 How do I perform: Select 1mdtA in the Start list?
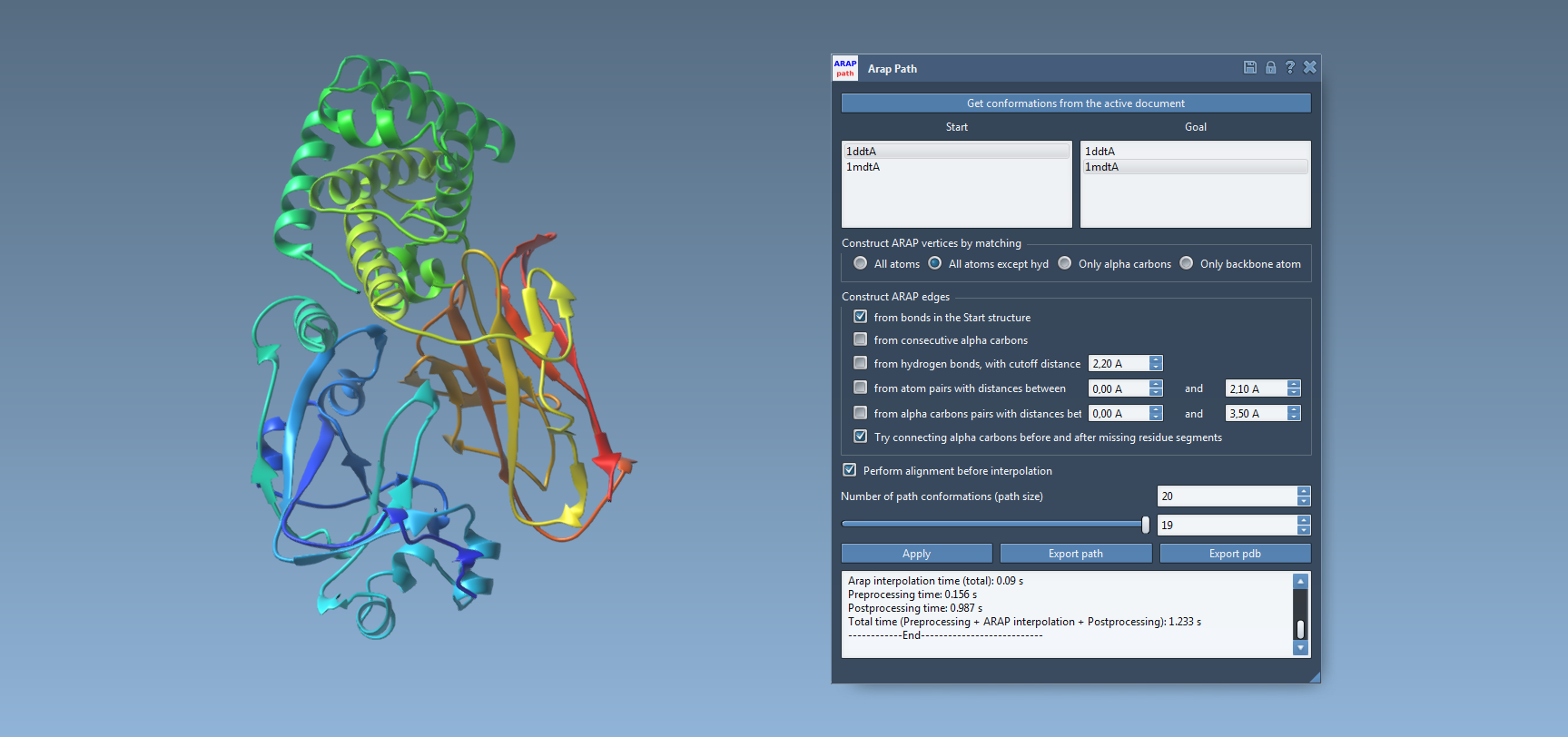863,167
